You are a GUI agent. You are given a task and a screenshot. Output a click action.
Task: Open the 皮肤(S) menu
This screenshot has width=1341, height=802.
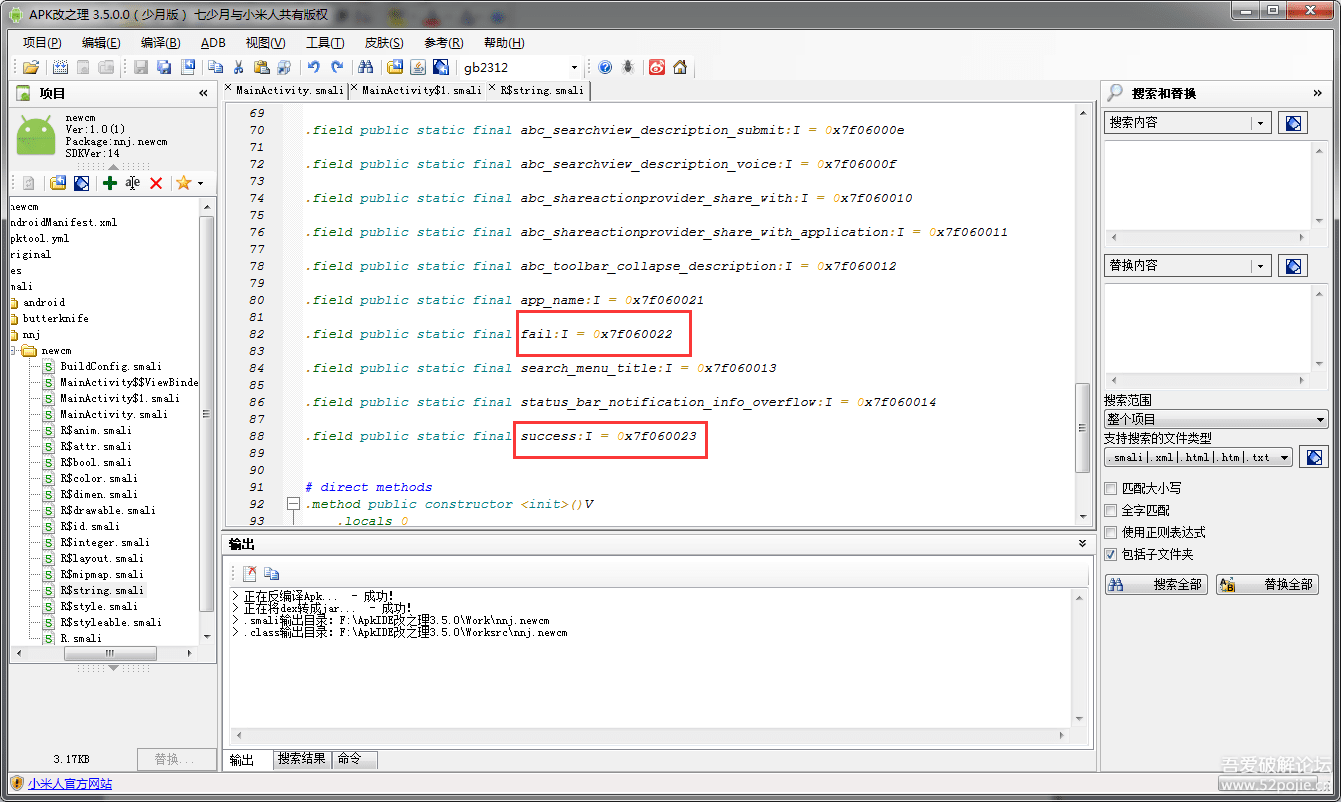pyautogui.click(x=384, y=43)
